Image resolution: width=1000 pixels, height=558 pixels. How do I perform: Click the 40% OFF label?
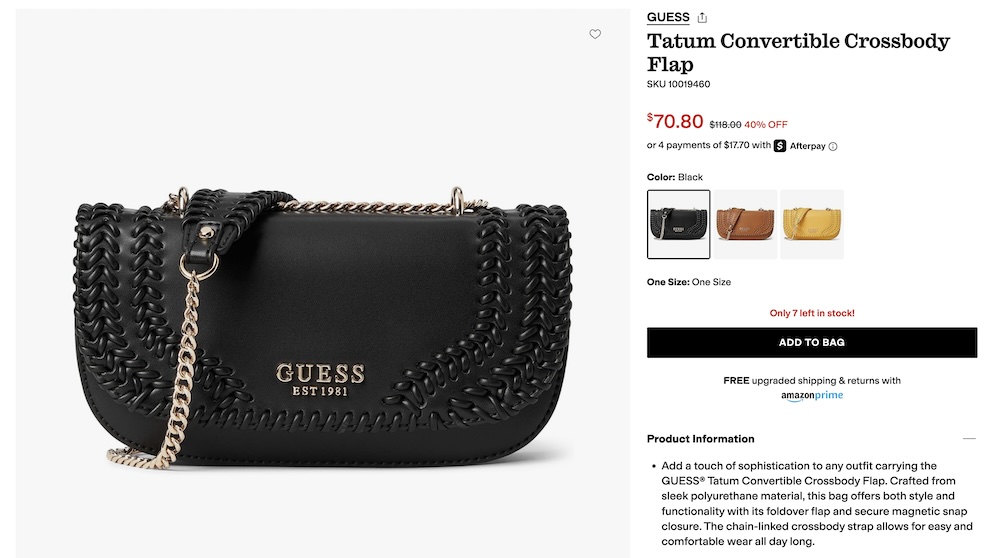[765, 124]
